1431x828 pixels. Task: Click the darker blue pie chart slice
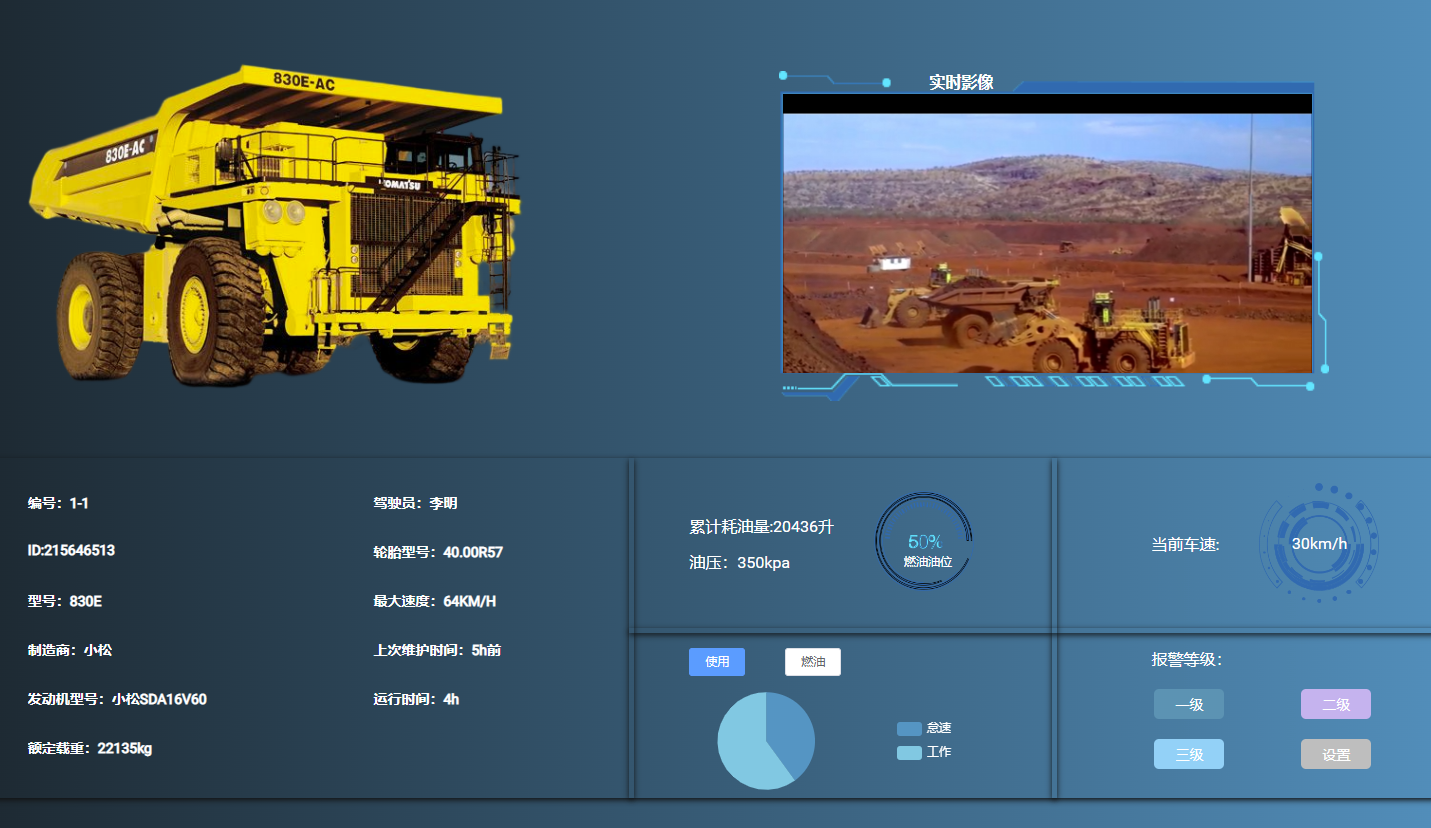click(790, 728)
